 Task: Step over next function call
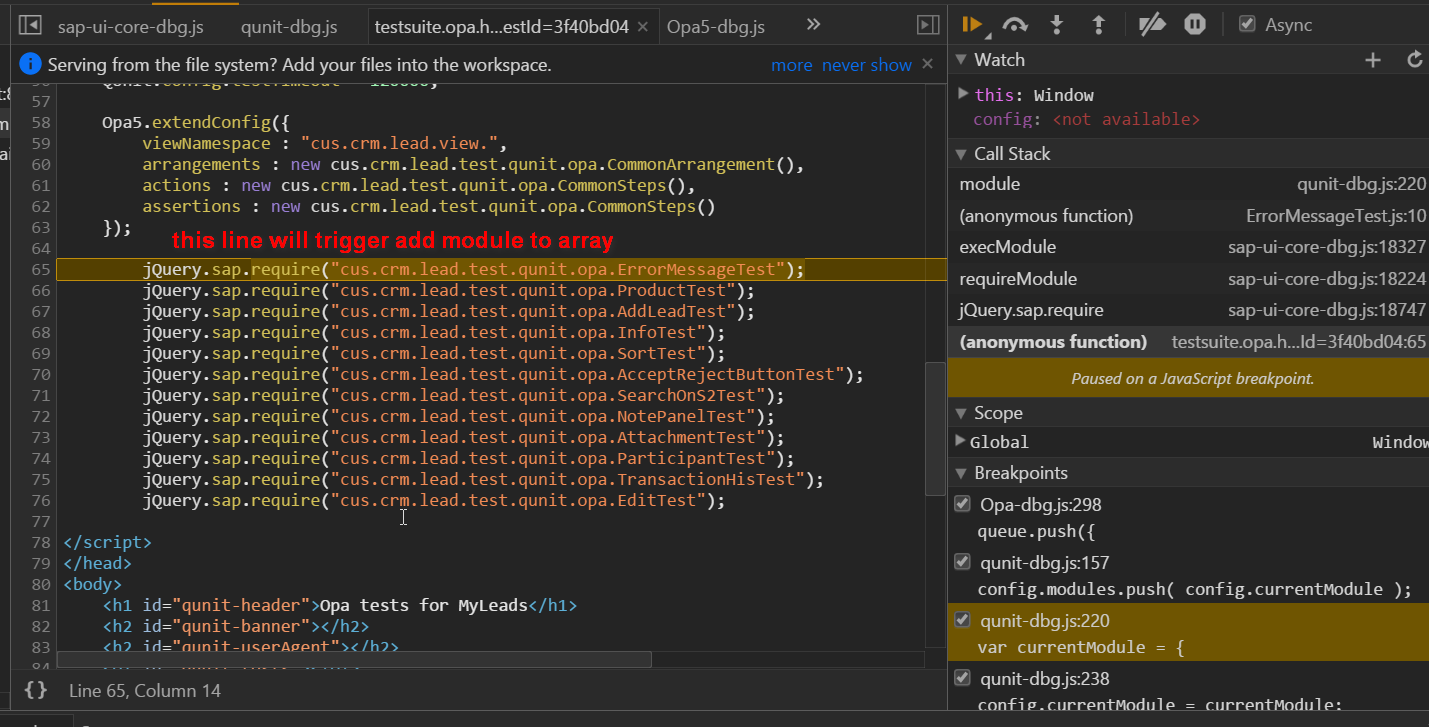[1015, 25]
